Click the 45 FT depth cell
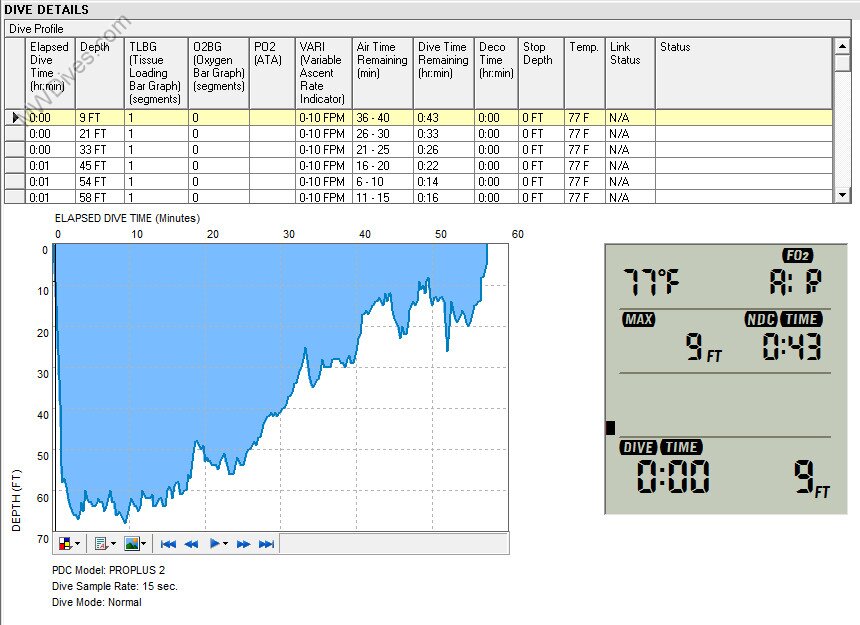Viewport: 860px width, 625px height. pos(100,166)
